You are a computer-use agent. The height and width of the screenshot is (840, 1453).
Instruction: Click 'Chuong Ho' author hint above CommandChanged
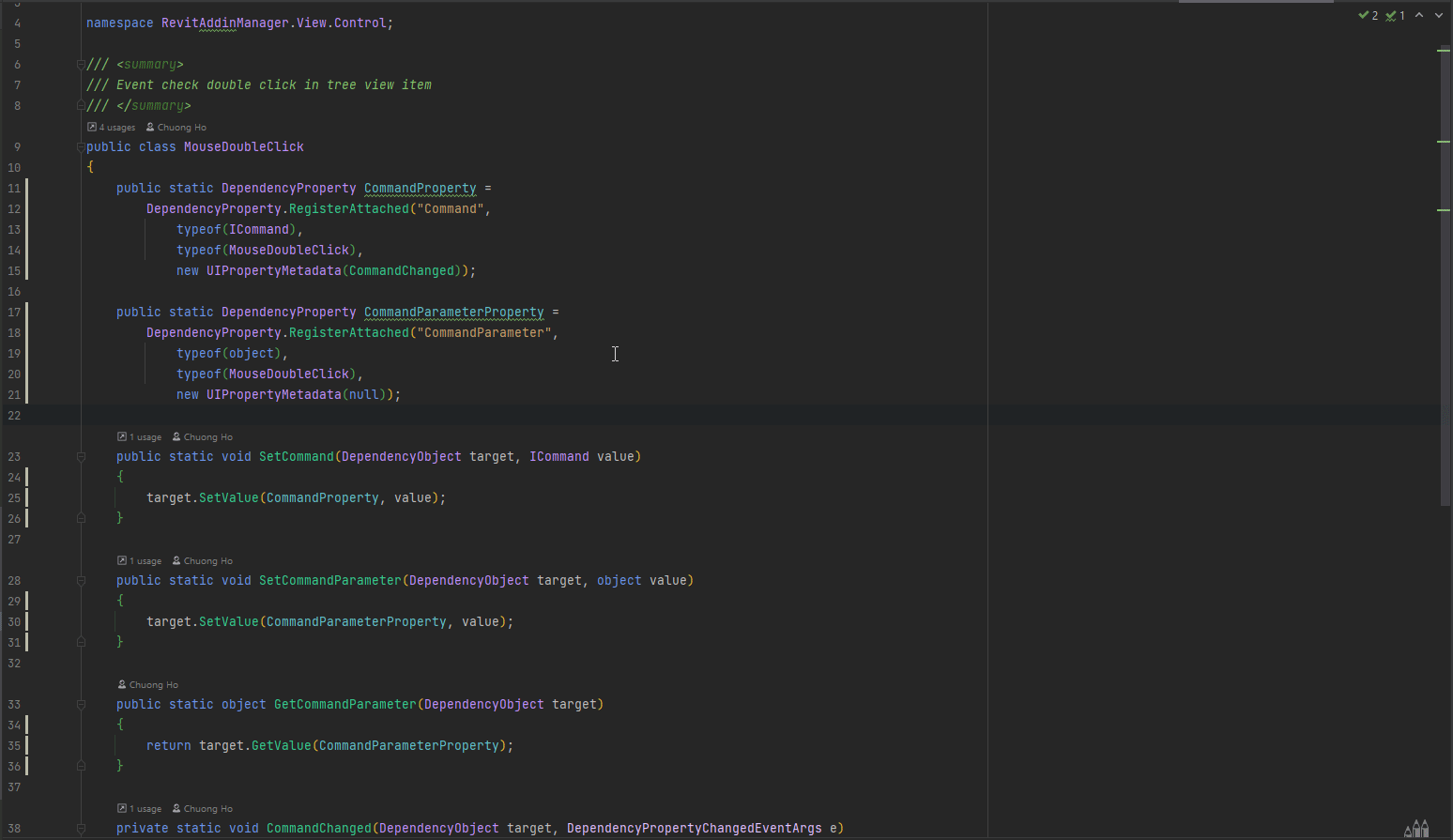(x=207, y=808)
